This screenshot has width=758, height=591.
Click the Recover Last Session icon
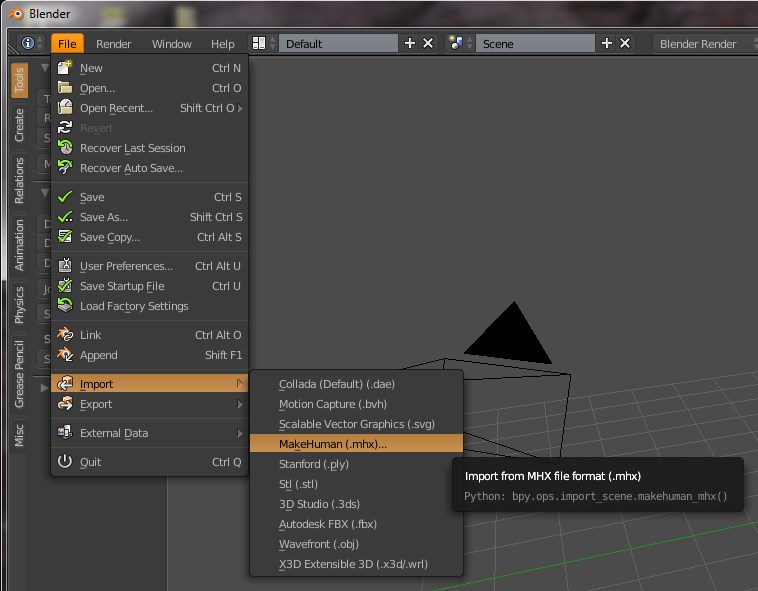[x=65, y=148]
